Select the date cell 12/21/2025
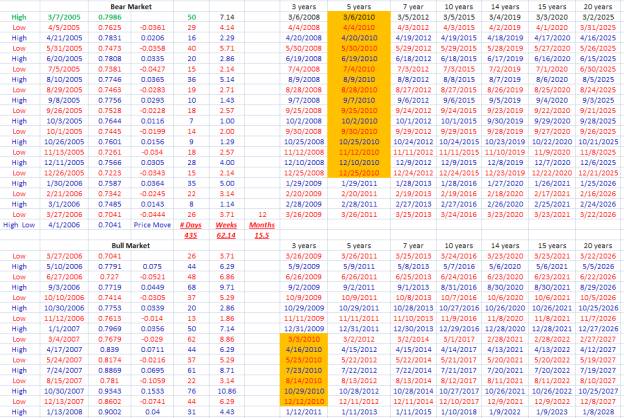Viewport: 624px width, 418px height. point(599,173)
